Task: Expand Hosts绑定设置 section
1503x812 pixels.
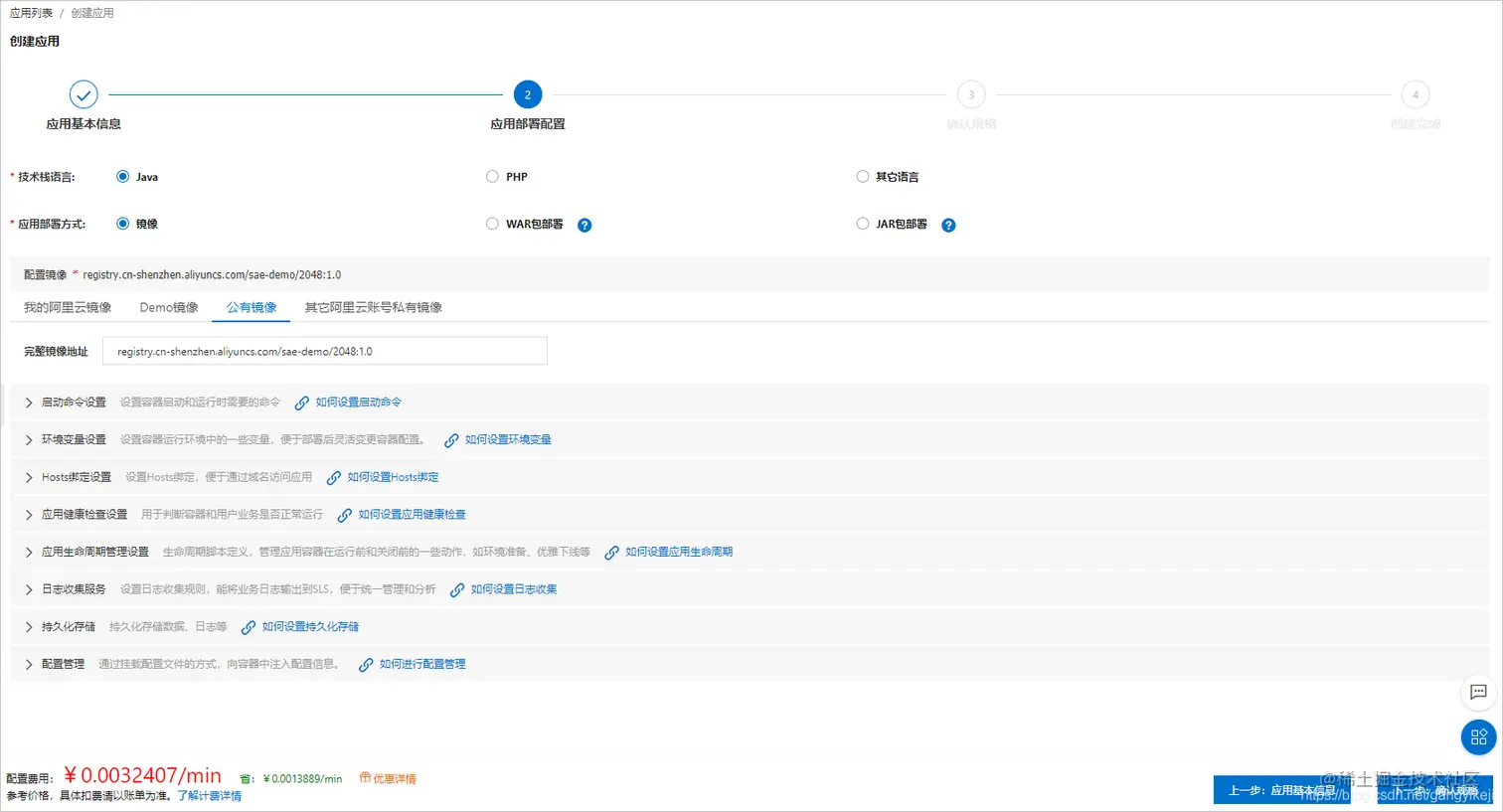Action: (29, 477)
